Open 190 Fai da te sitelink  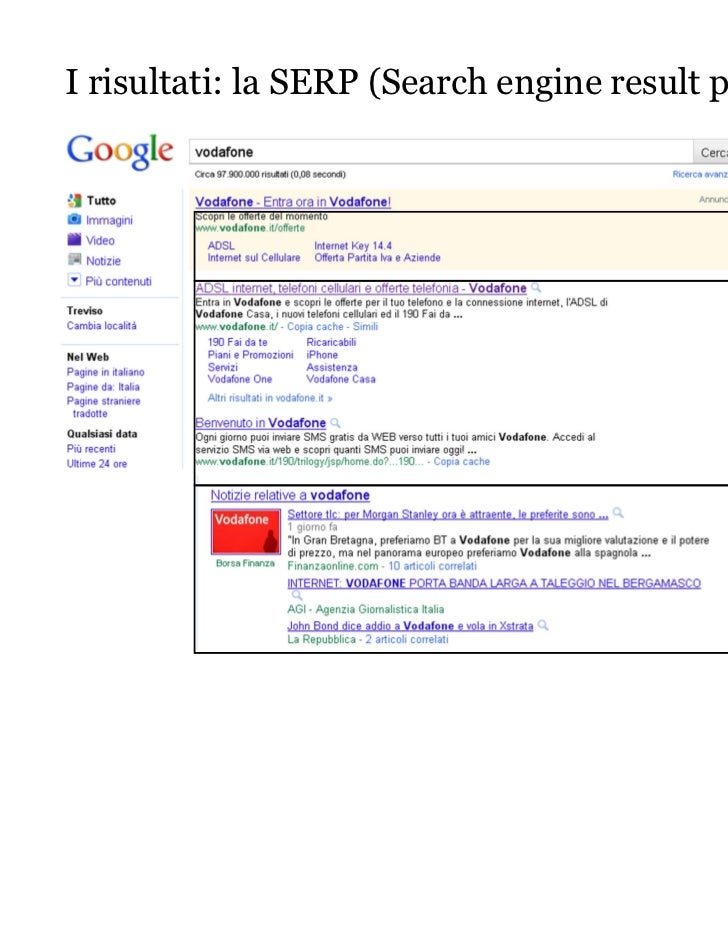237,342
